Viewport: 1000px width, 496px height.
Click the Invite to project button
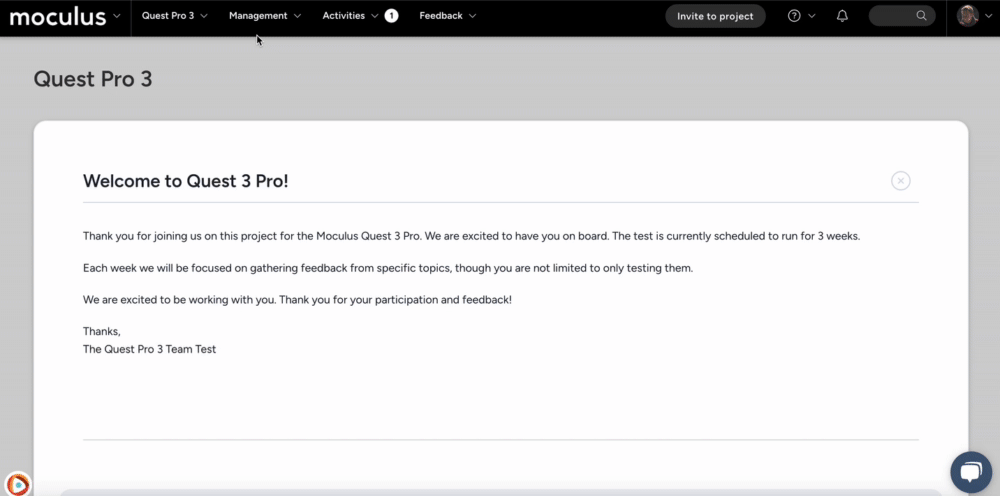[715, 16]
